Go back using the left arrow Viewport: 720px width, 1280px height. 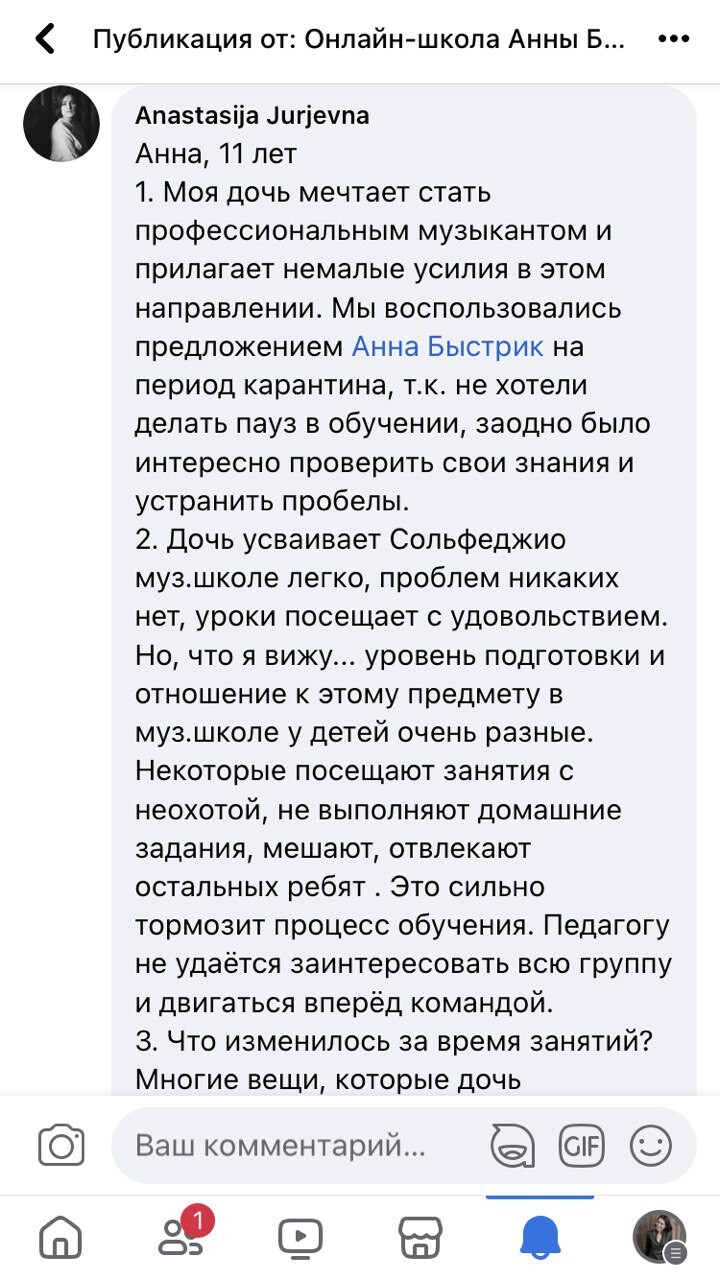[x=44, y=40]
